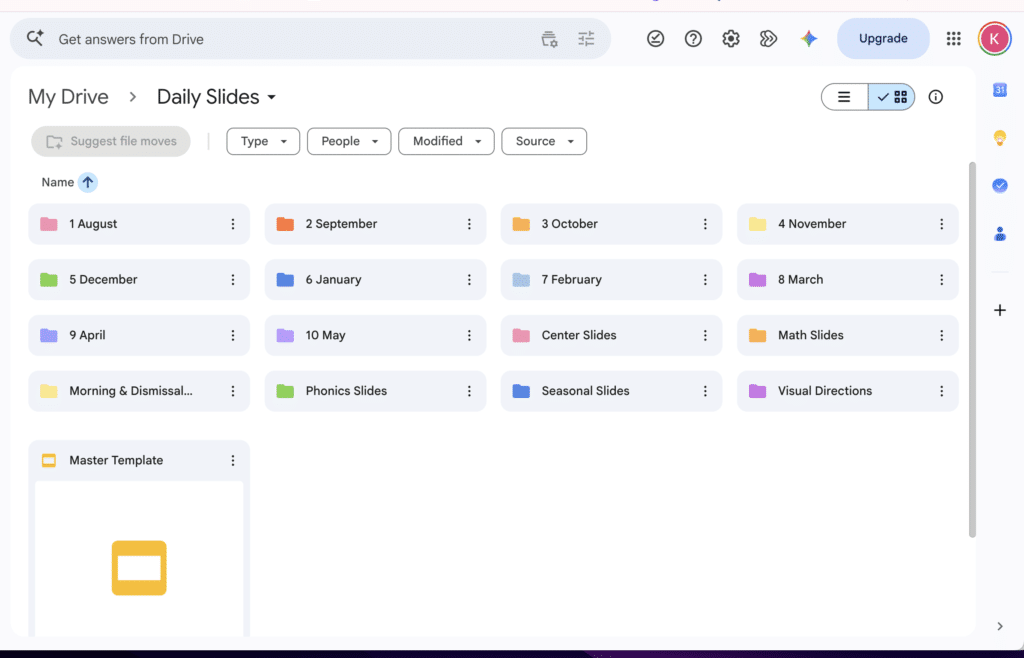Screen dimensions: 1024x658
Task: Open the Source filter dropdown
Action: pos(544,142)
